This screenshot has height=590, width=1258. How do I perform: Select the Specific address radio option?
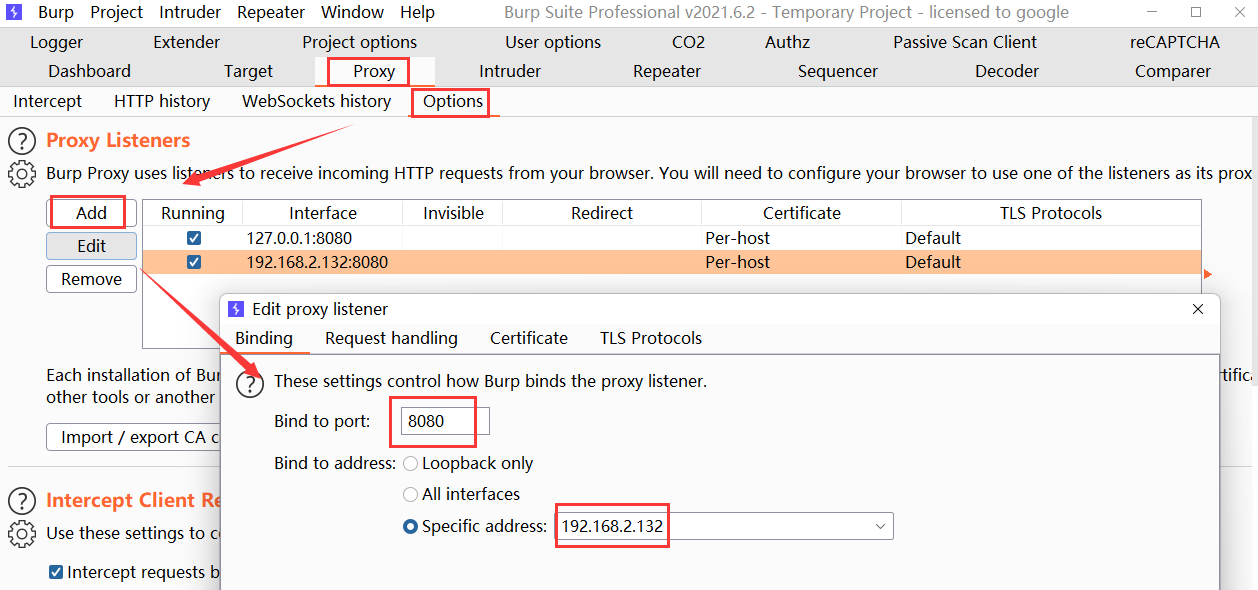410,526
